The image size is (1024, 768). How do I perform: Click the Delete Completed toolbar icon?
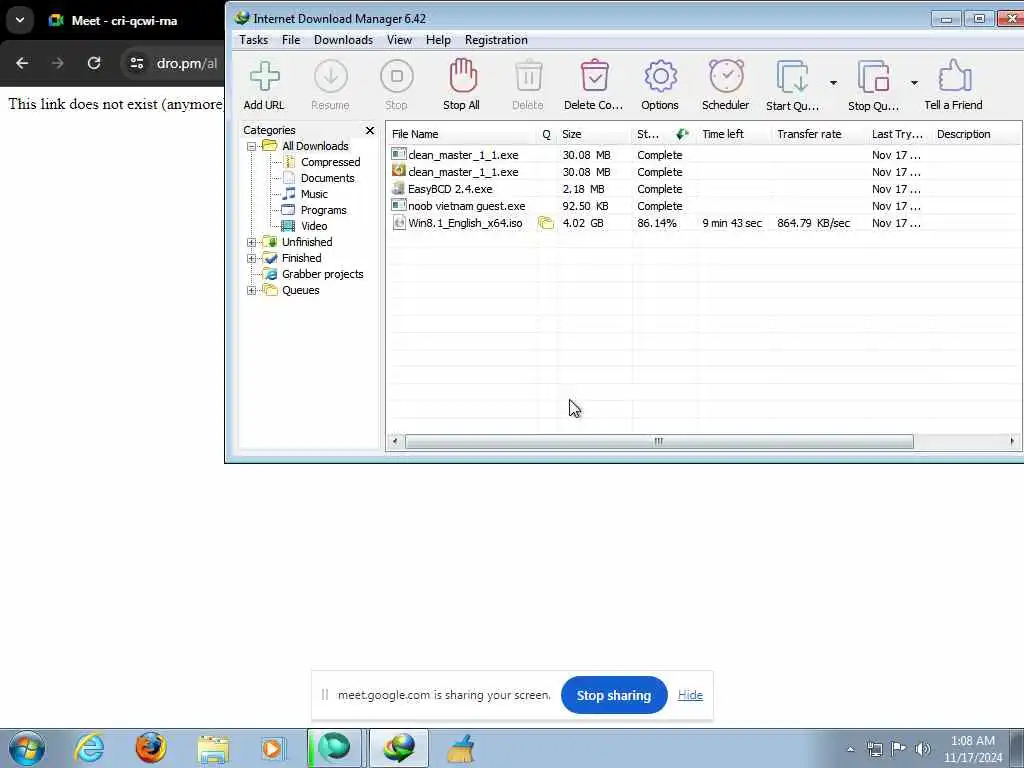pos(594,76)
